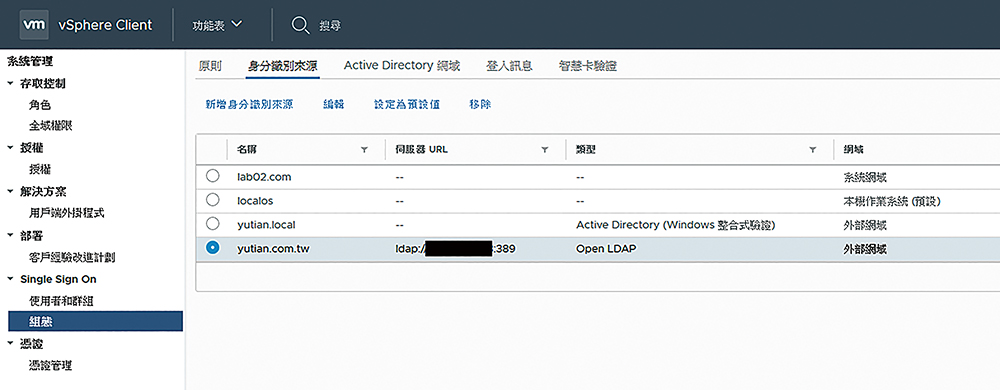Open filter icon in 名稱 column header

[x=364, y=150]
